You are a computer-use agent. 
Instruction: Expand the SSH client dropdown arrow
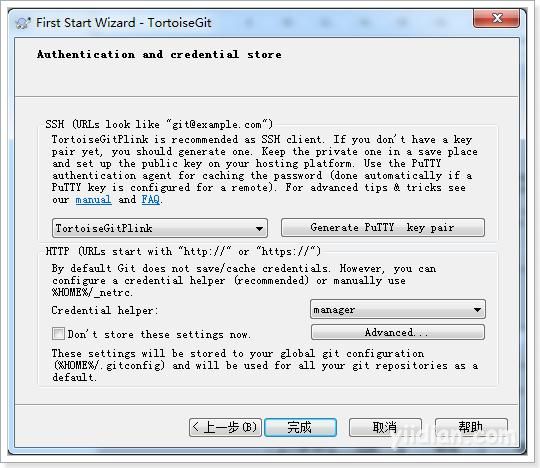[x=259, y=228]
